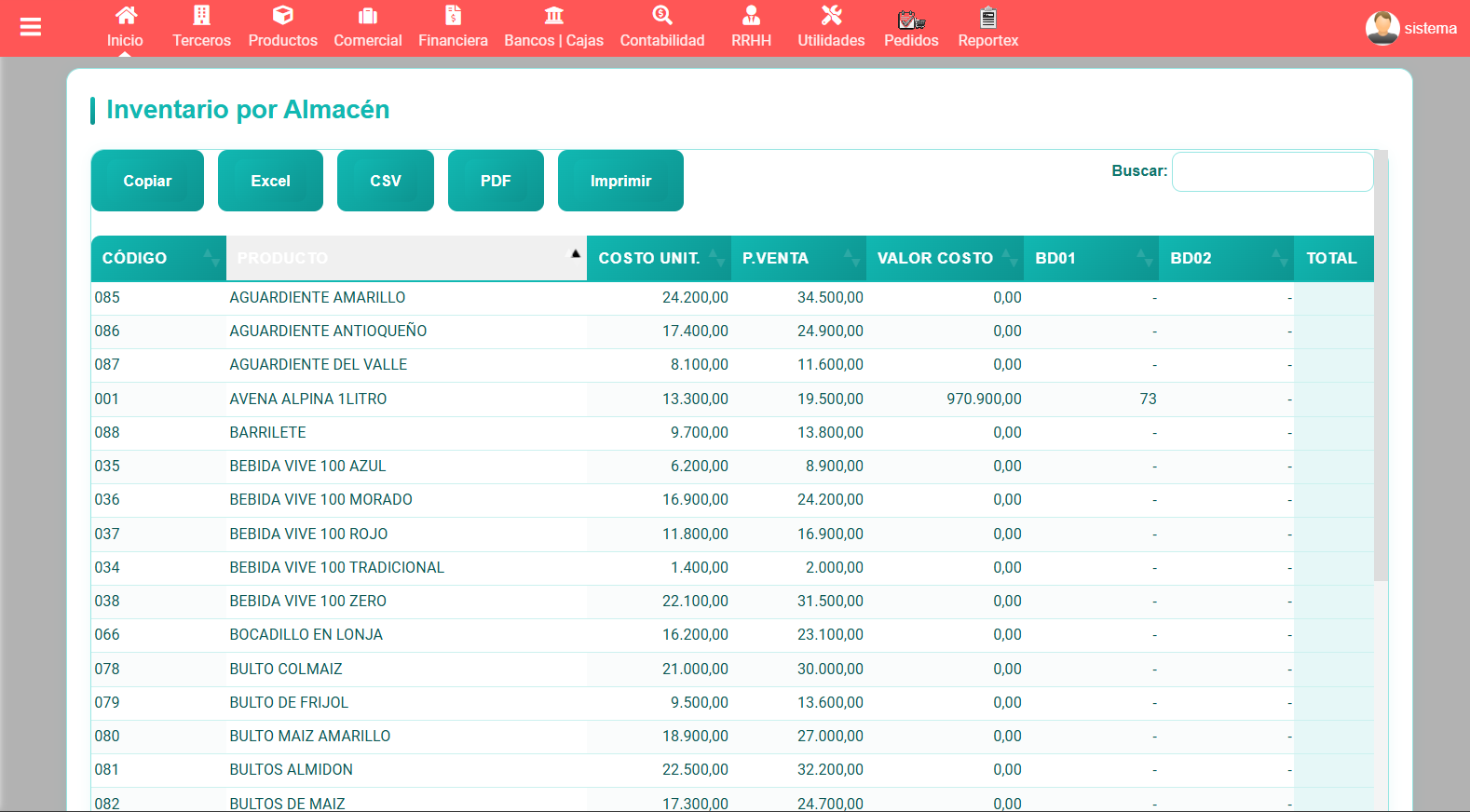Open the Utilidades tools icon

(831, 16)
